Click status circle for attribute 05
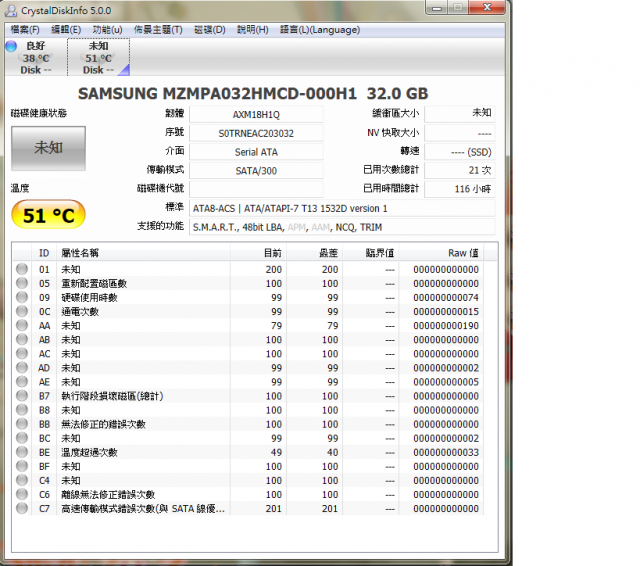Viewport: 640px width, 566px height. (22, 283)
